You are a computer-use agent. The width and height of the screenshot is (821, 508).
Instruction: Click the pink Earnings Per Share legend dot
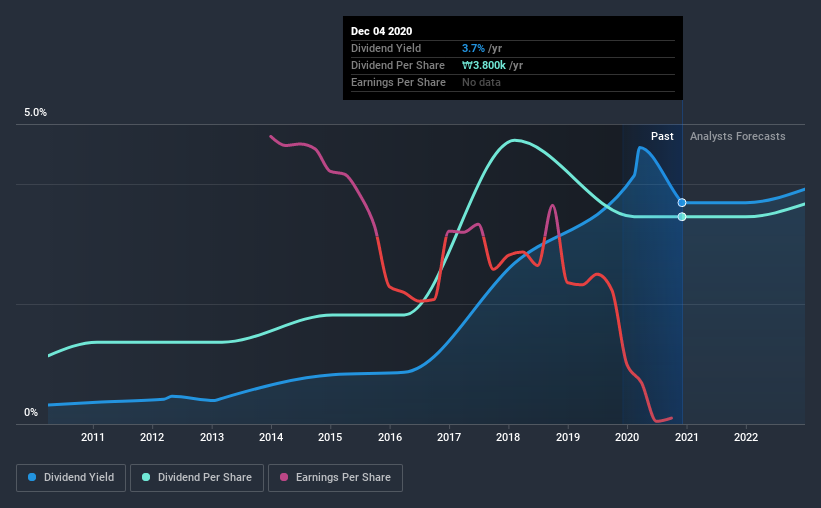click(x=284, y=477)
